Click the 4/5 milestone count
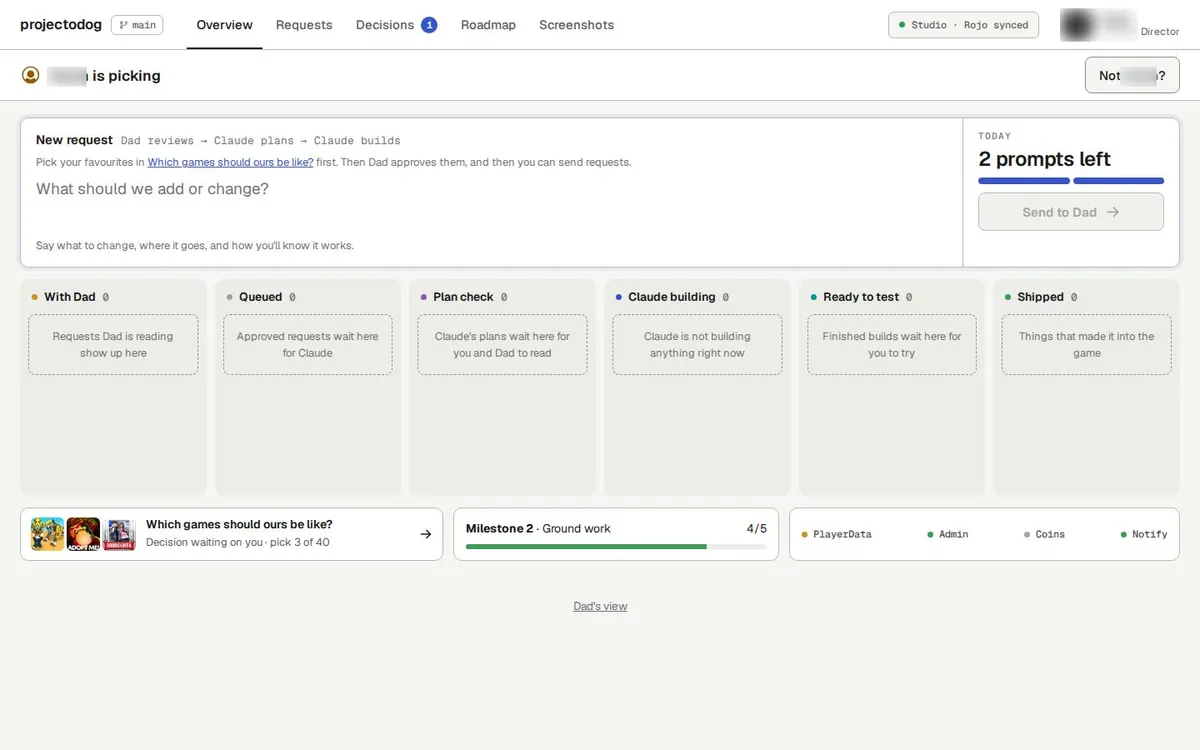 point(757,529)
